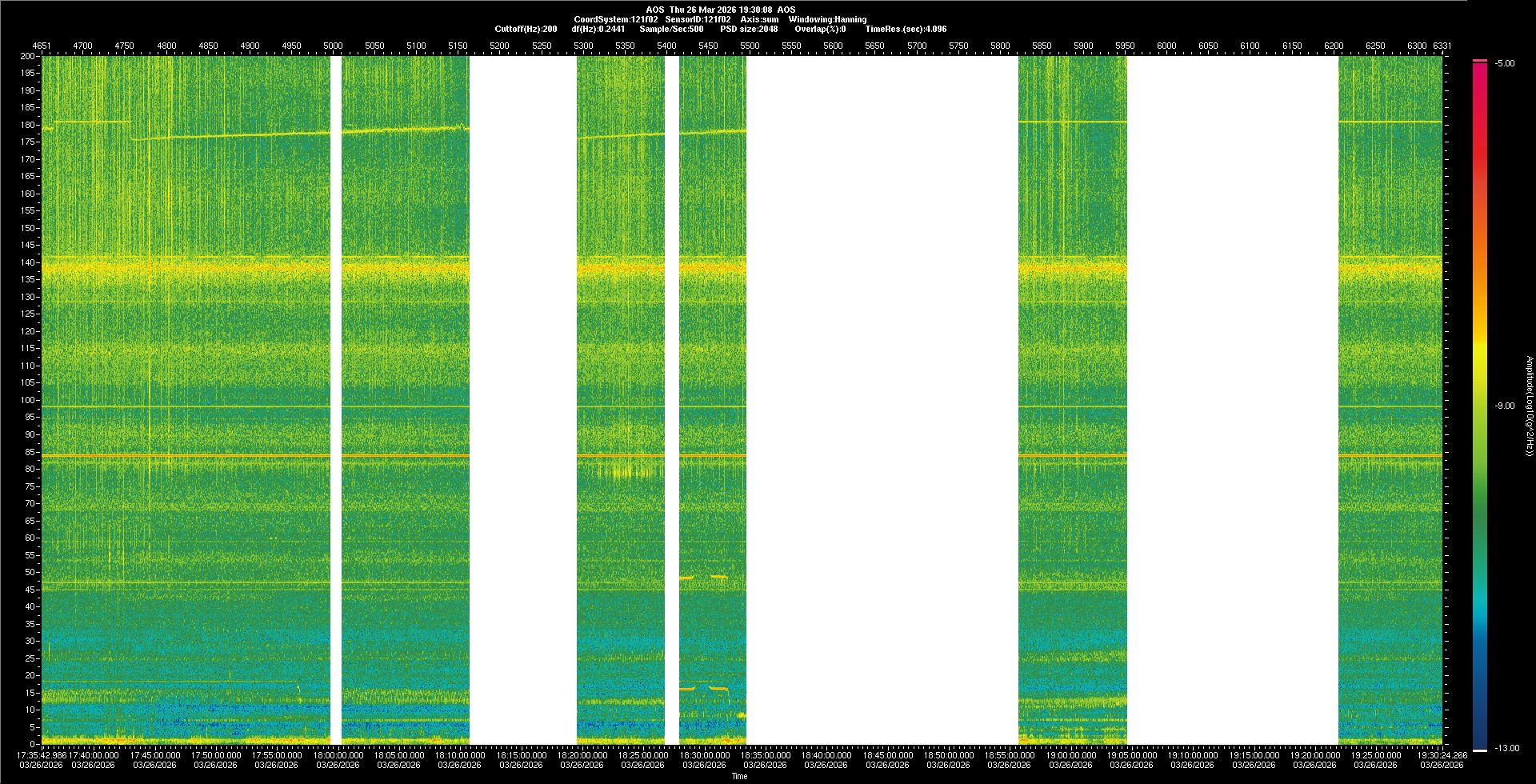Click the 100 Hz frequency axis label
The image size is (1536, 784).
(x=28, y=400)
